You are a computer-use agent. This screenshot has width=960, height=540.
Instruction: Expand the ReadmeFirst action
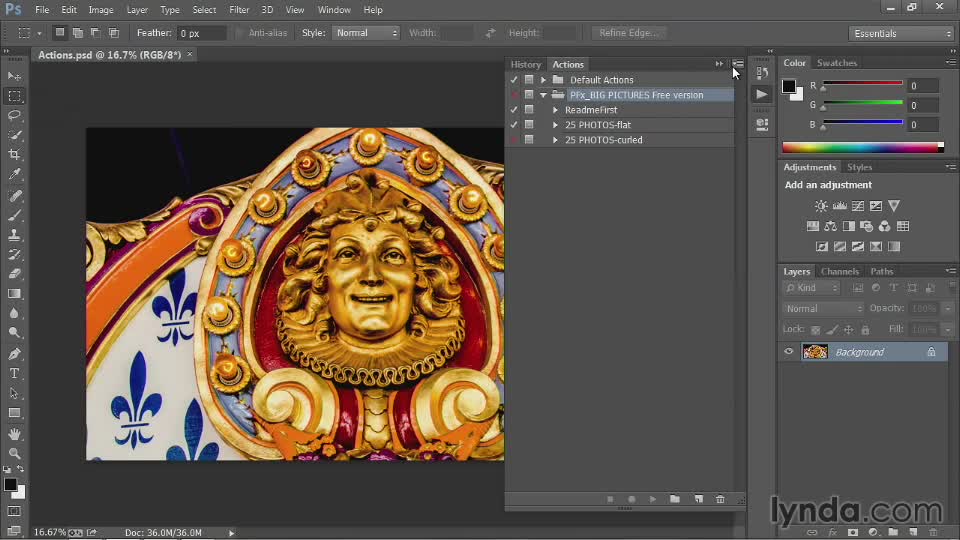(x=555, y=110)
